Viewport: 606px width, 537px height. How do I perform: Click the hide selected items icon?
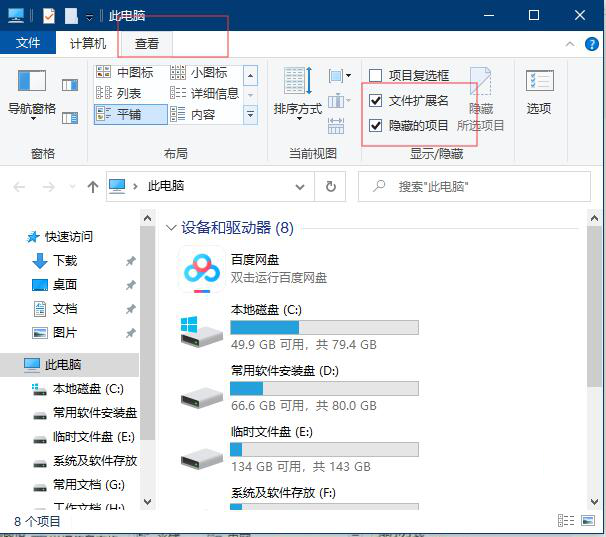[x=480, y=84]
